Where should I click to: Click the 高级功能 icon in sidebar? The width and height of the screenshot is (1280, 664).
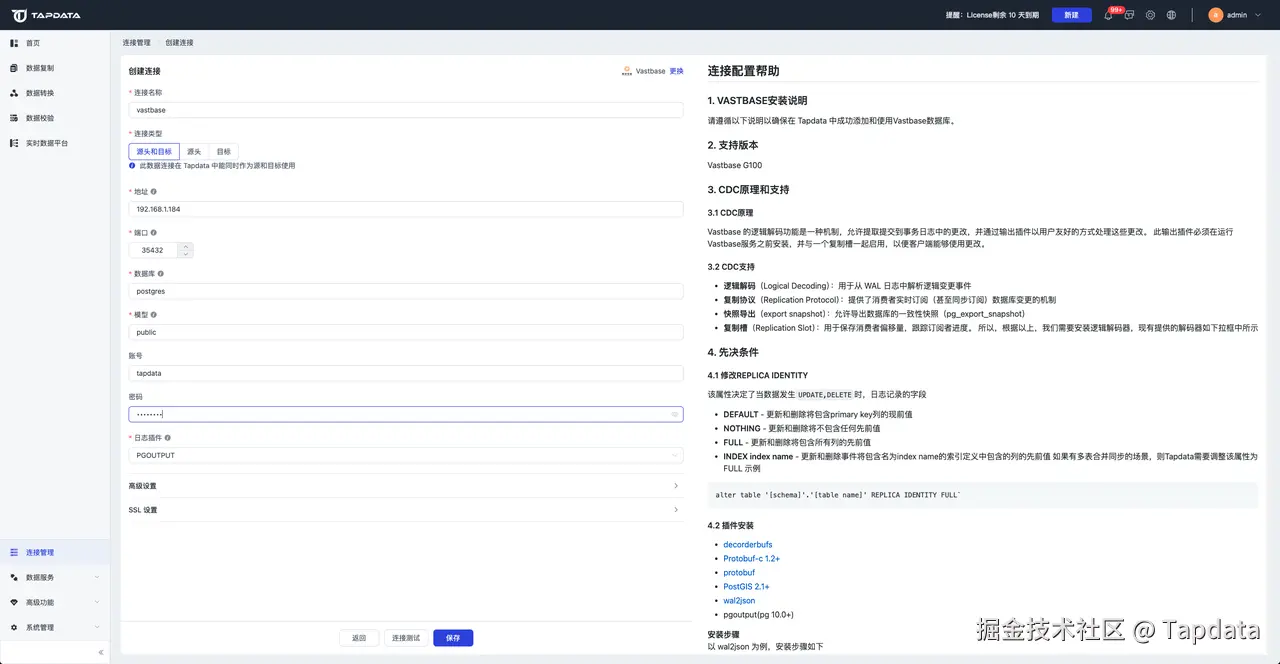point(14,602)
